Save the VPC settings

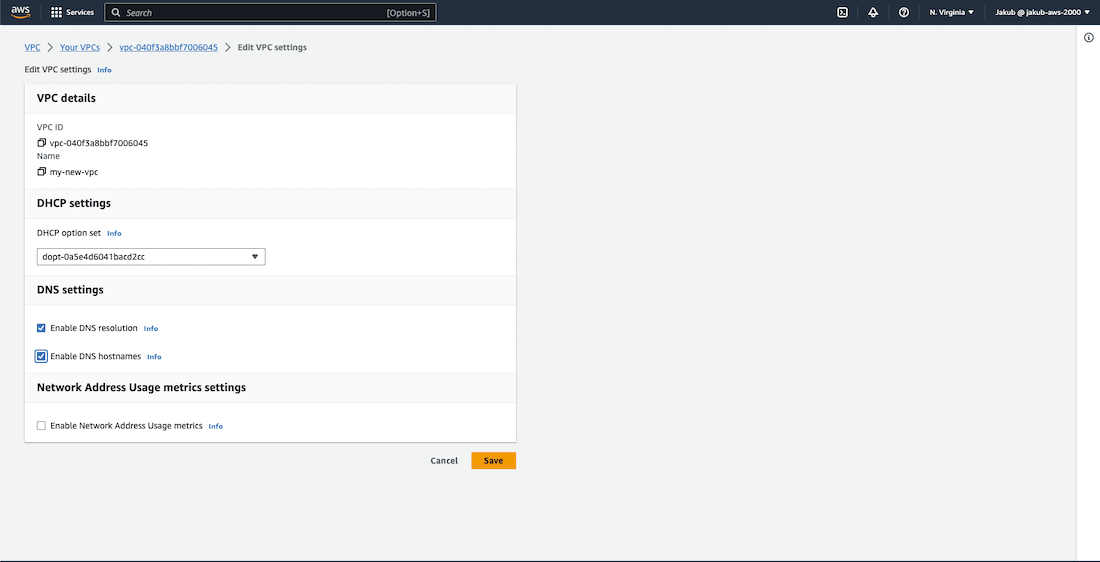pyautogui.click(x=493, y=461)
